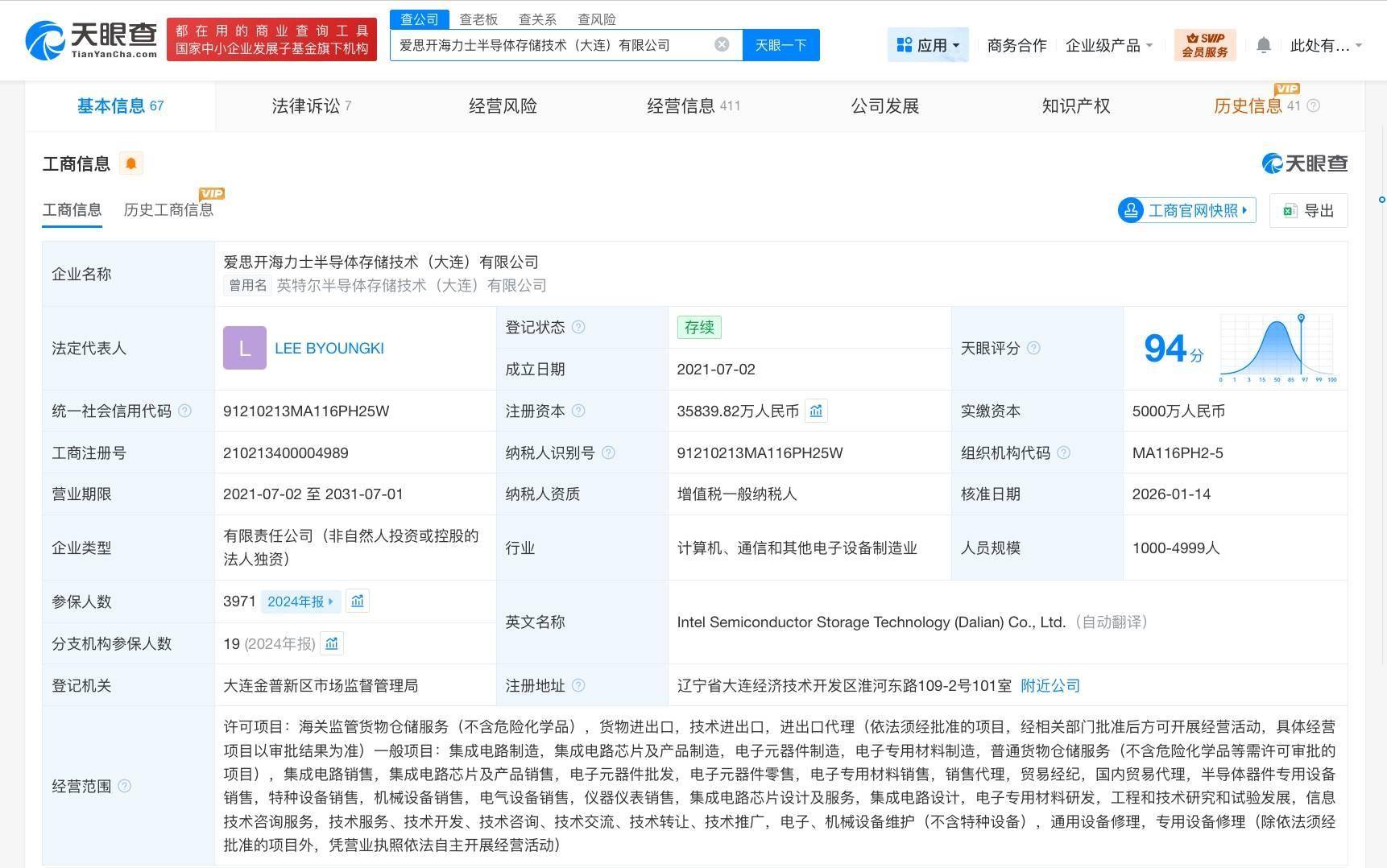
Task: Click the TianYanCha logo
Action: click(x=91, y=39)
